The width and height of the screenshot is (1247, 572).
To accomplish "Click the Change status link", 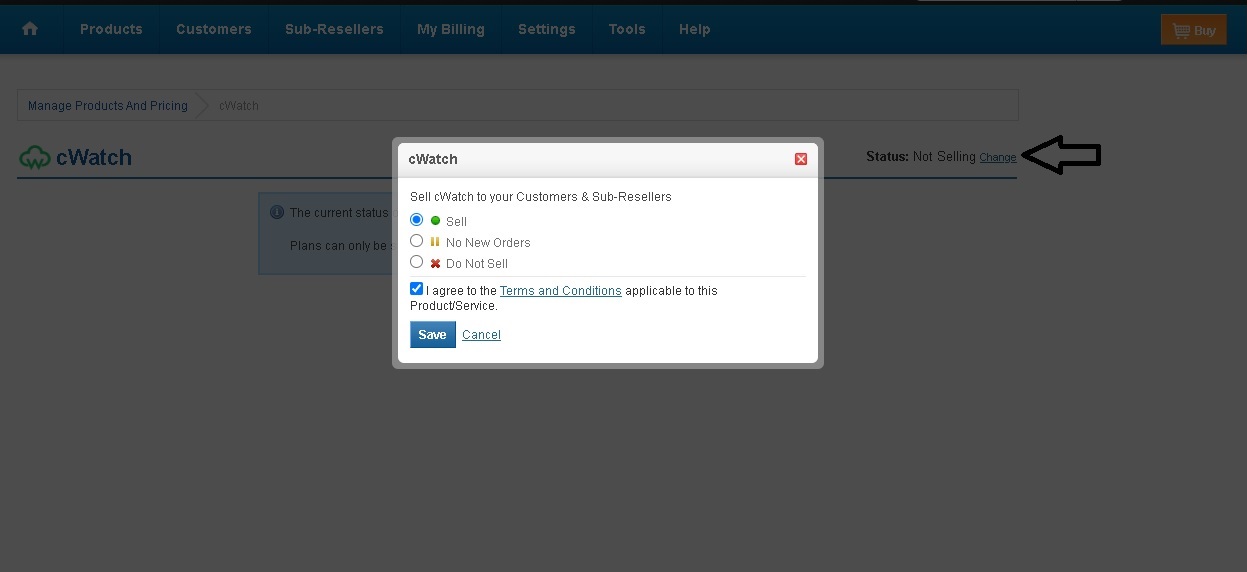I will point(998,157).
